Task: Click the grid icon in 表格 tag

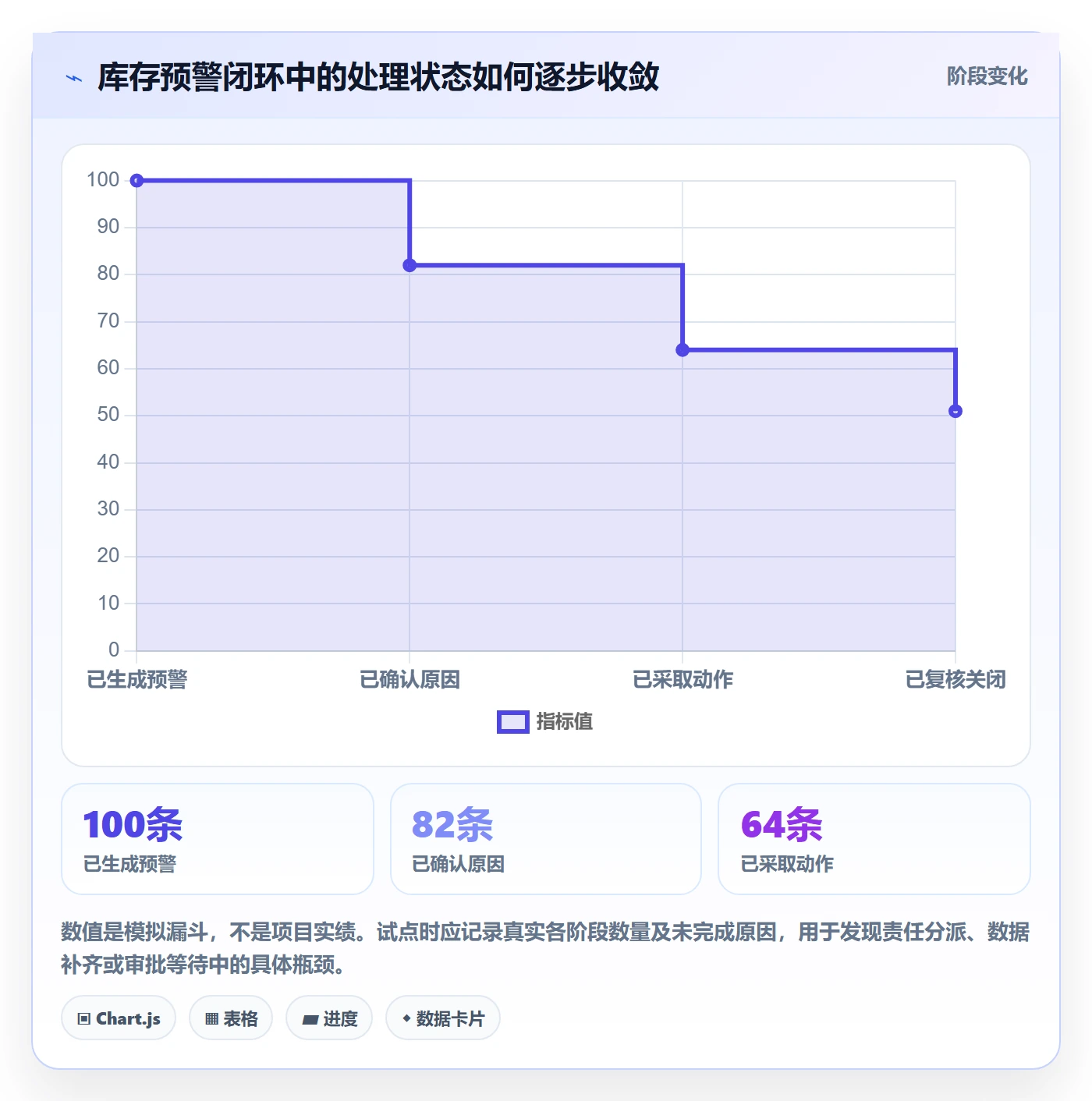Action: coord(211,1019)
